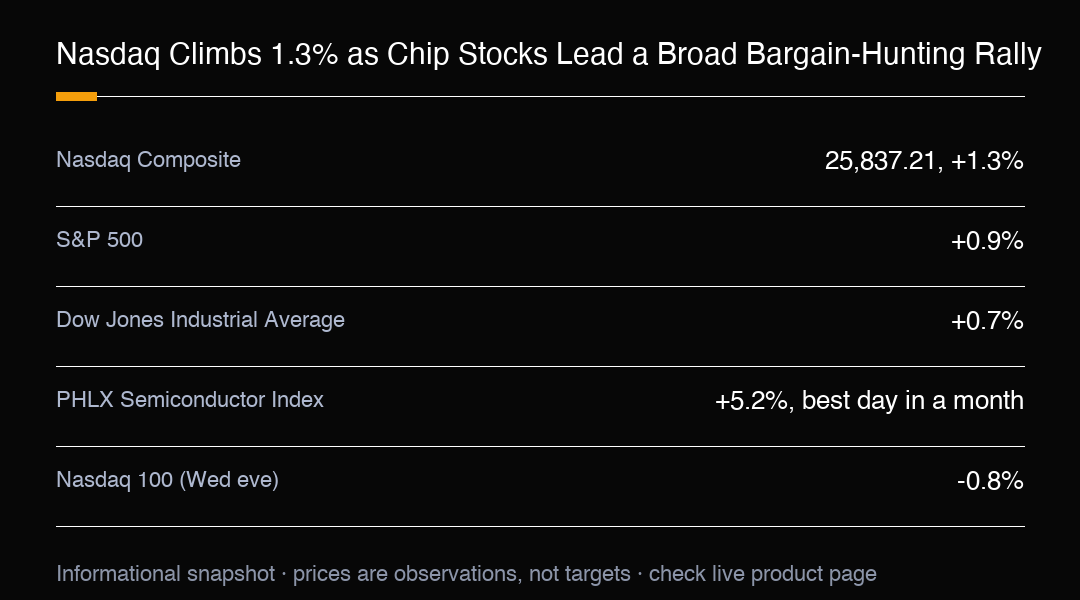The width and height of the screenshot is (1080, 600).
Task: Select the Nasdaq 100 -0.8% value
Action: pyautogui.click(x=990, y=480)
